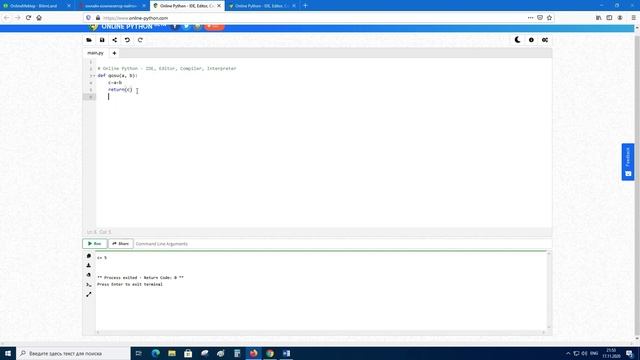Open the notification center icon
This screenshot has width=640, height=360.
pyautogui.click(x=630, y=353)
